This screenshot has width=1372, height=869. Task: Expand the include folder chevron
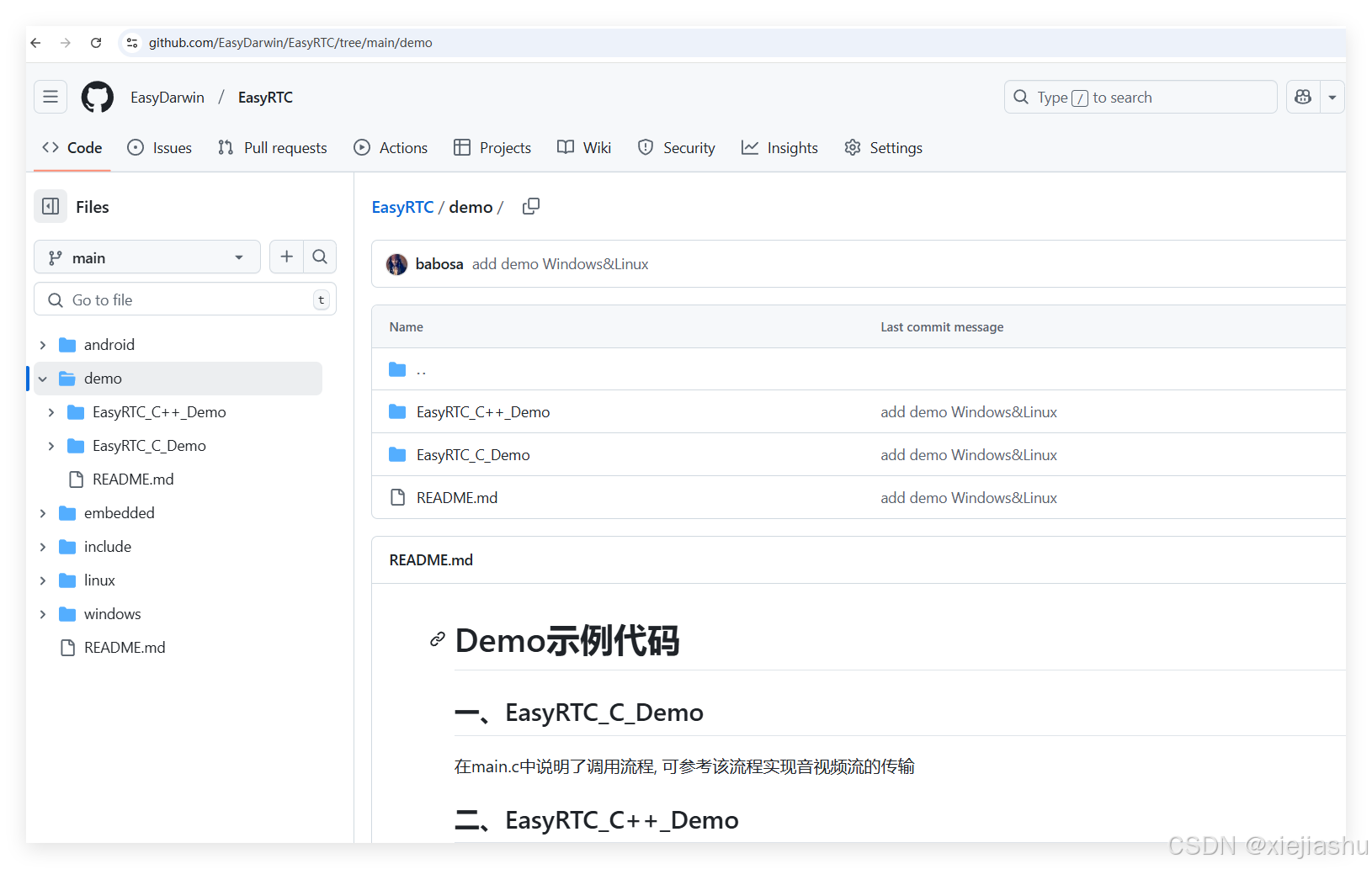tap(43, 547)
